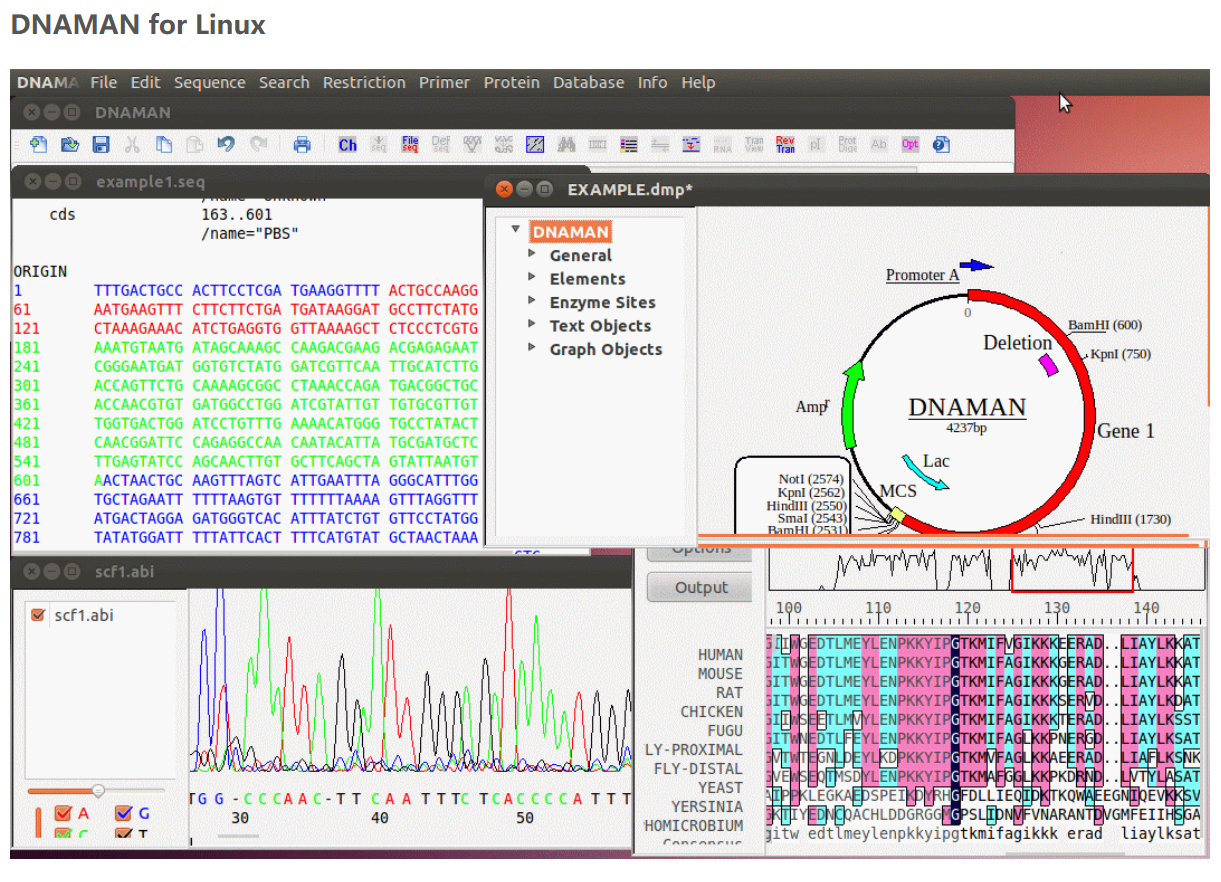Click the 'File seq' toolbar icon
Image resolution: width=1221 pixels, height=882 pixels.
(x=410, y=145)
